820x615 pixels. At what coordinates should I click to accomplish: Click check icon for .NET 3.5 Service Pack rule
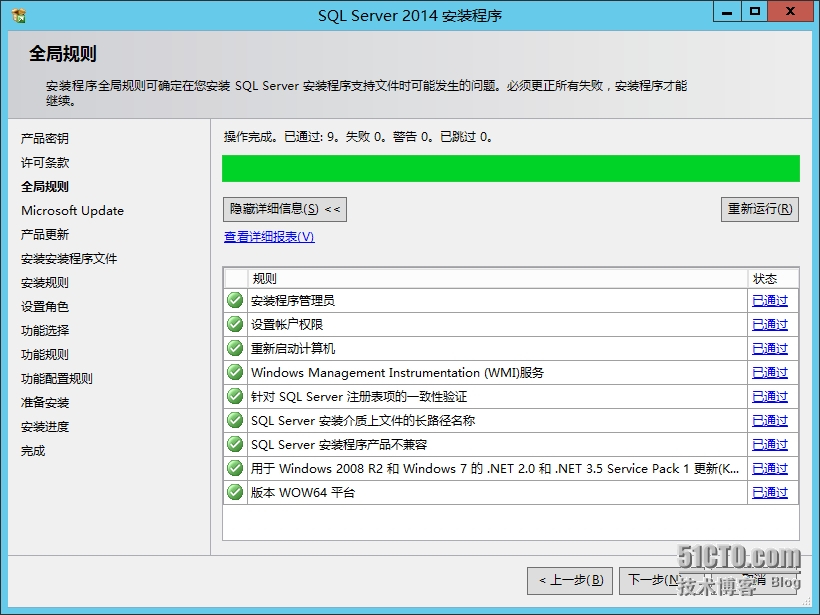[235, 468]
